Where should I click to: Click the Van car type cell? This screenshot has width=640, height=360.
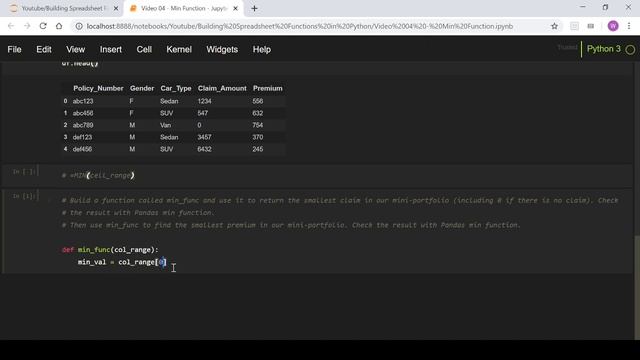pyautogui.click(x=165, y=125)
